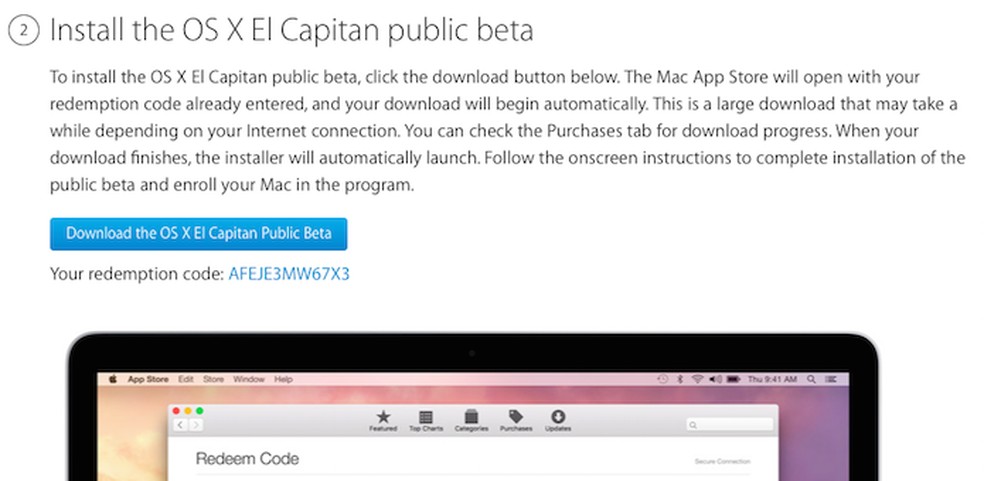
Task: Open the Notification Center icon in menu bar
Action: [831, 379]
